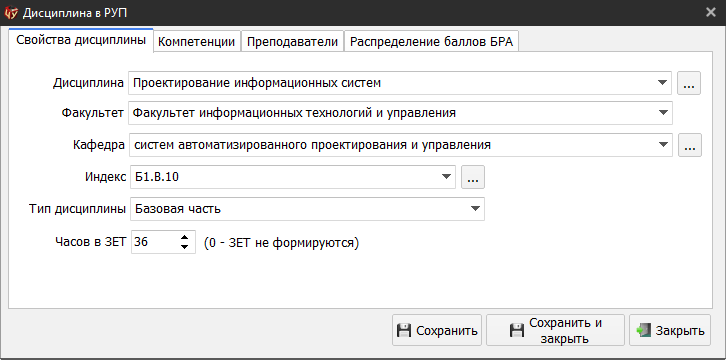Switch to the Свойства дисциплины tab
This screenshot has width=726, height=360.
coord(81,41)
